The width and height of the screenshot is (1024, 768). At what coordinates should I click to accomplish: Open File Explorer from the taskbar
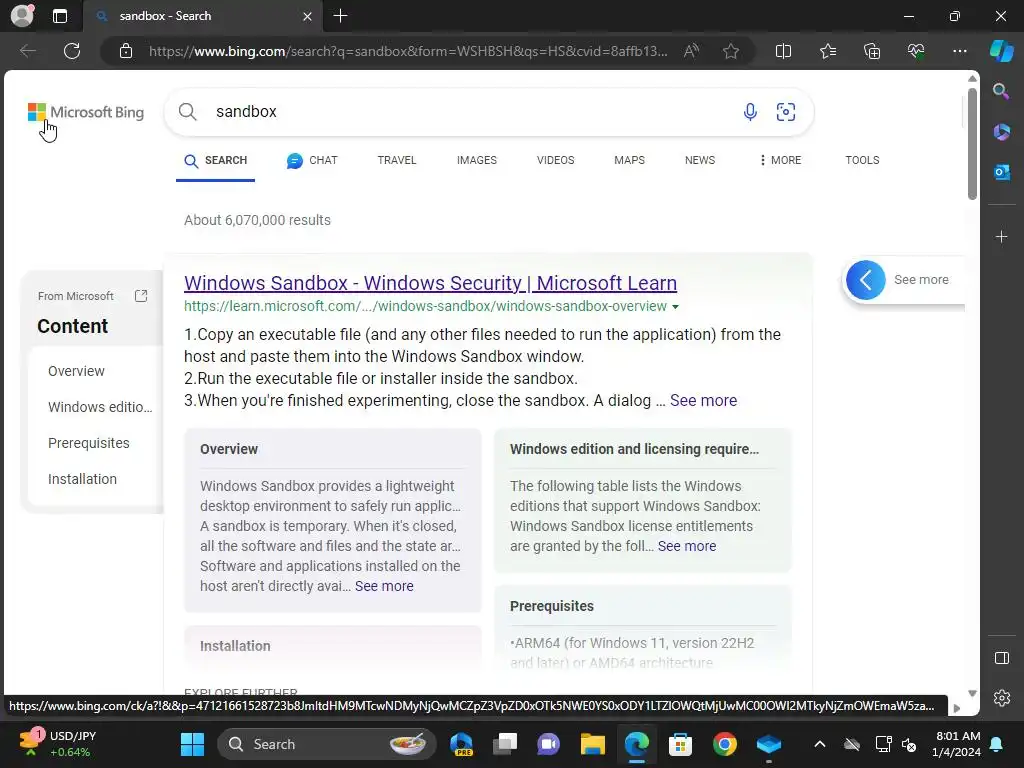coord(592,744)
